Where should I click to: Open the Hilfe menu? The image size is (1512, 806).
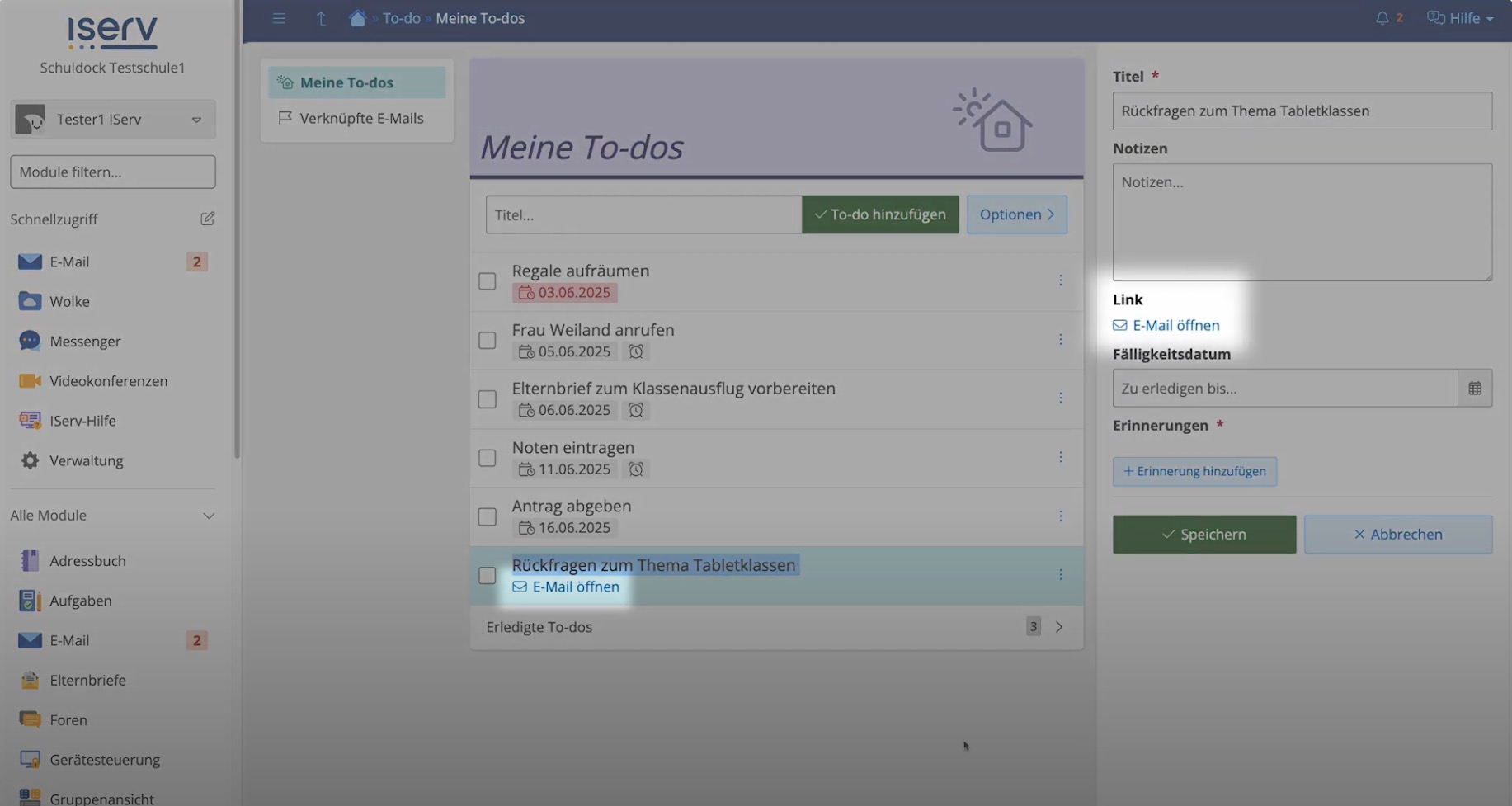pyautogui.click(x=1460, y=18)
